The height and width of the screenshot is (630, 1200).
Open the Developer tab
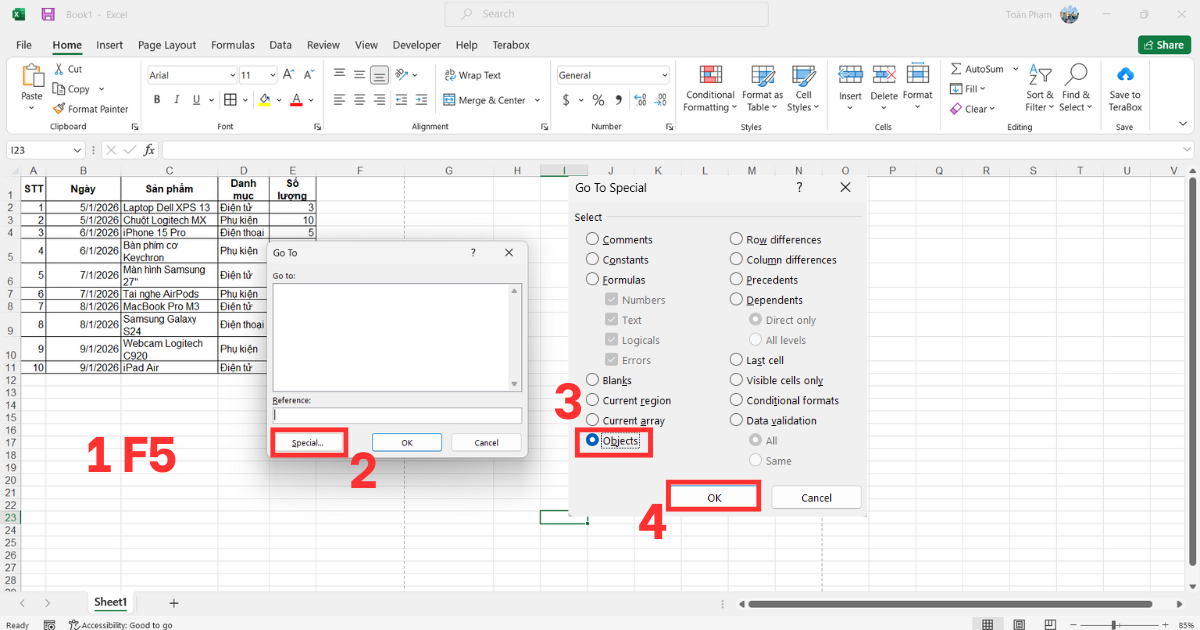pyautogui.click(x=417, y=45)
